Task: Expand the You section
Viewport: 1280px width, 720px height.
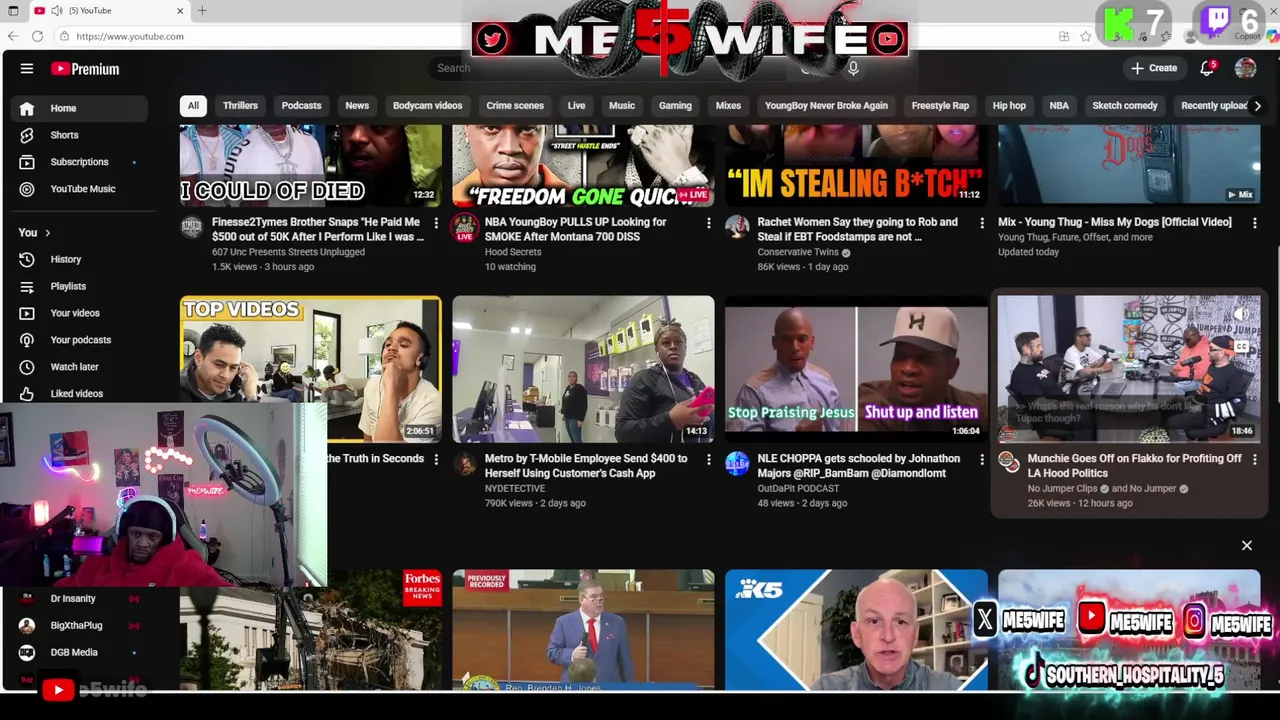Action: click(34, 232)
